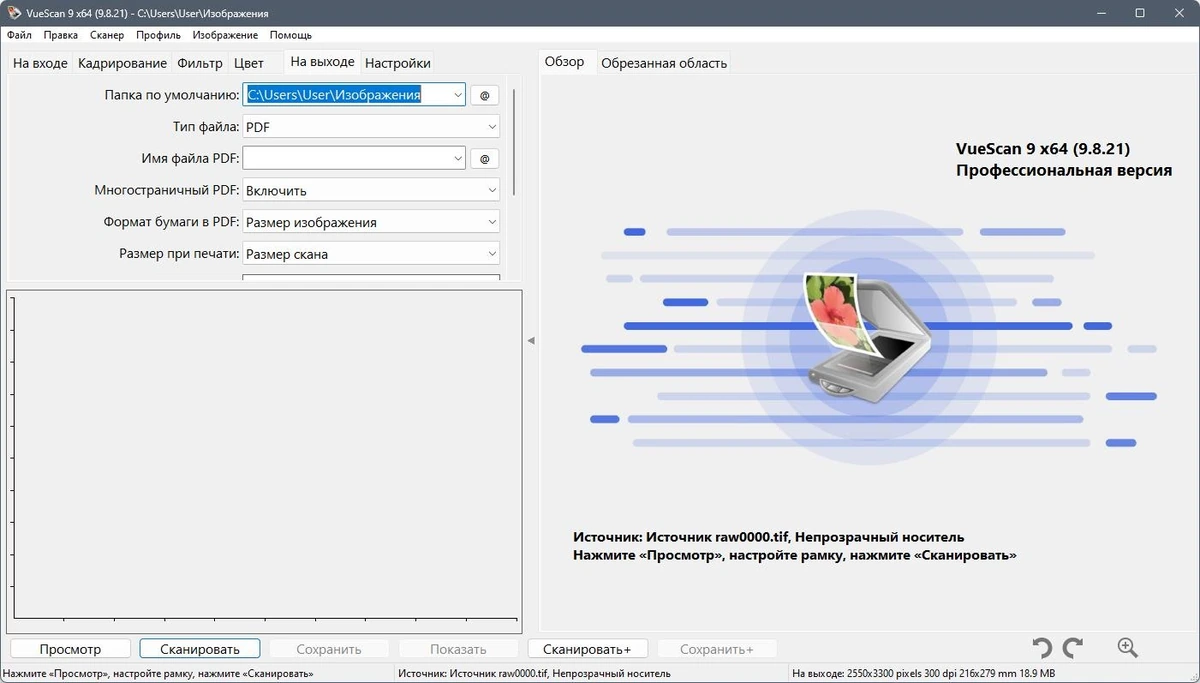Open the Профиль menu
The width and height of the screenshot is (1200, 683).
tap(159, 35)
